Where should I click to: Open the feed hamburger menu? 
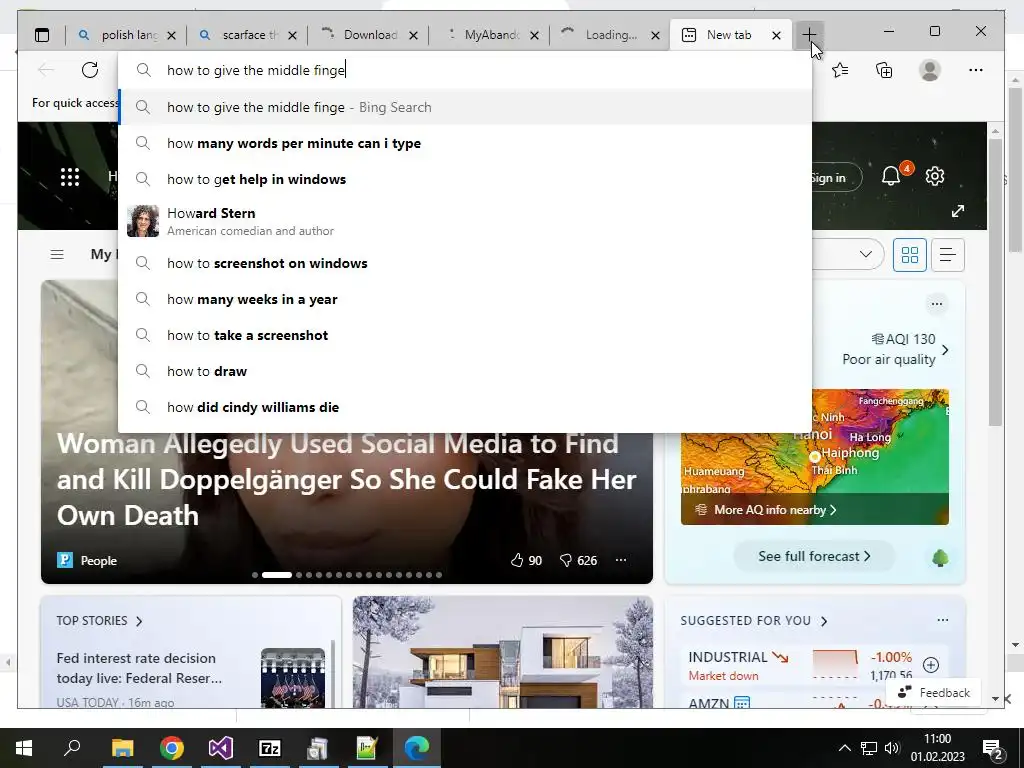tap(57, 255)
